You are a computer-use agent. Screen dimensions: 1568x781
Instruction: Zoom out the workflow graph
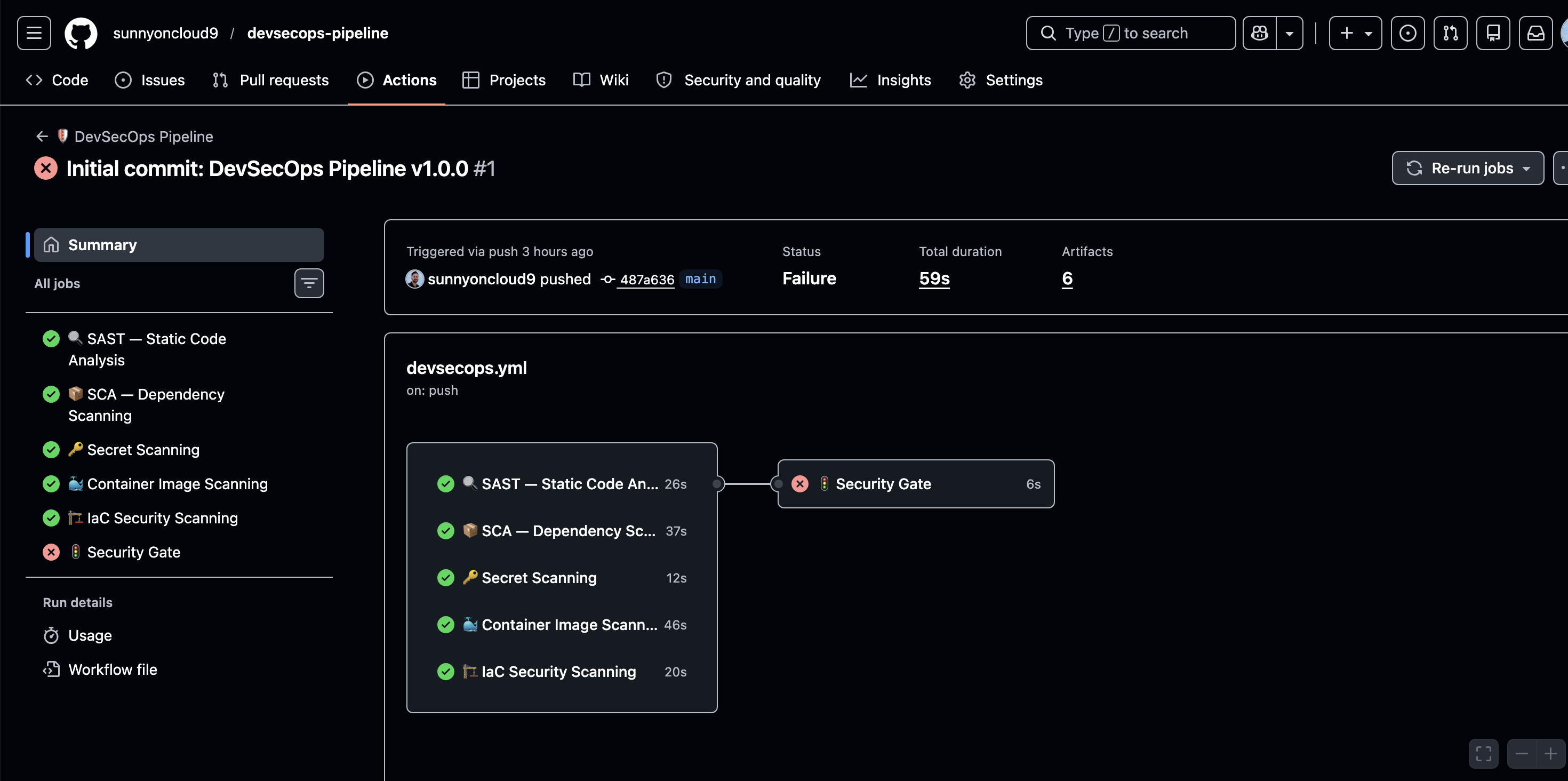1522,754
